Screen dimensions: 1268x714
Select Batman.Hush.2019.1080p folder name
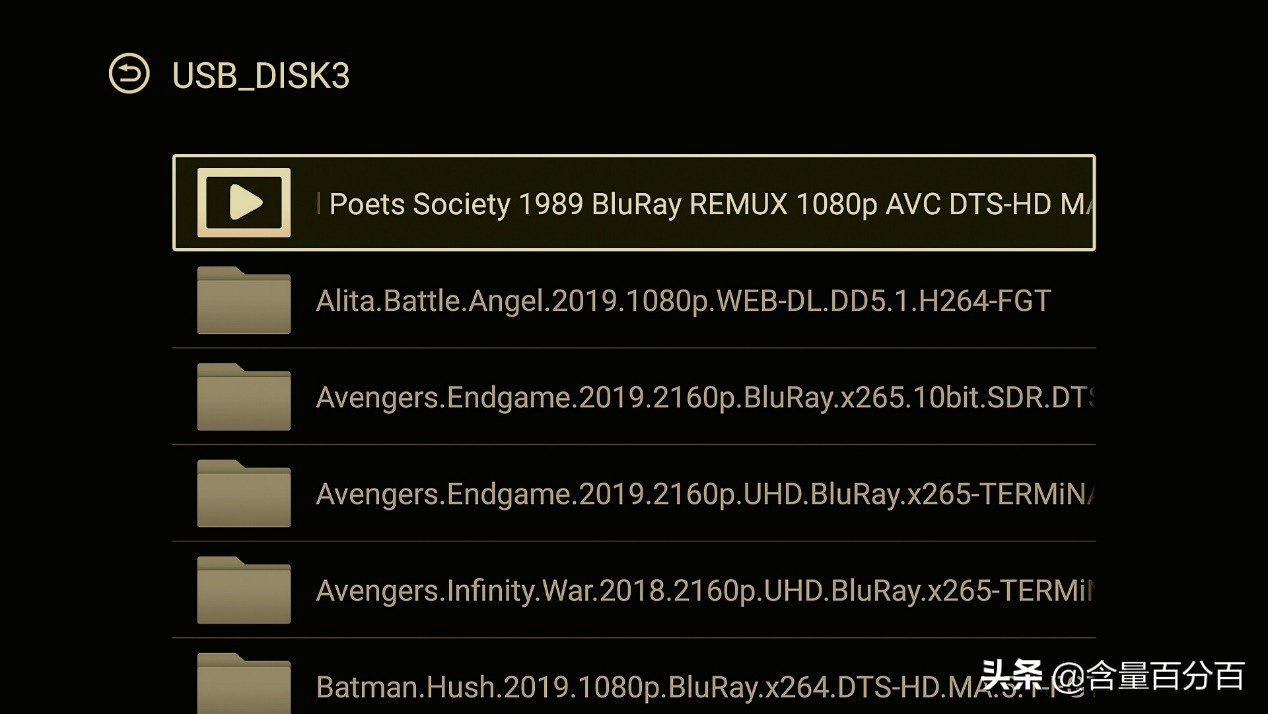pyautogui.click(x=640, y=687)
